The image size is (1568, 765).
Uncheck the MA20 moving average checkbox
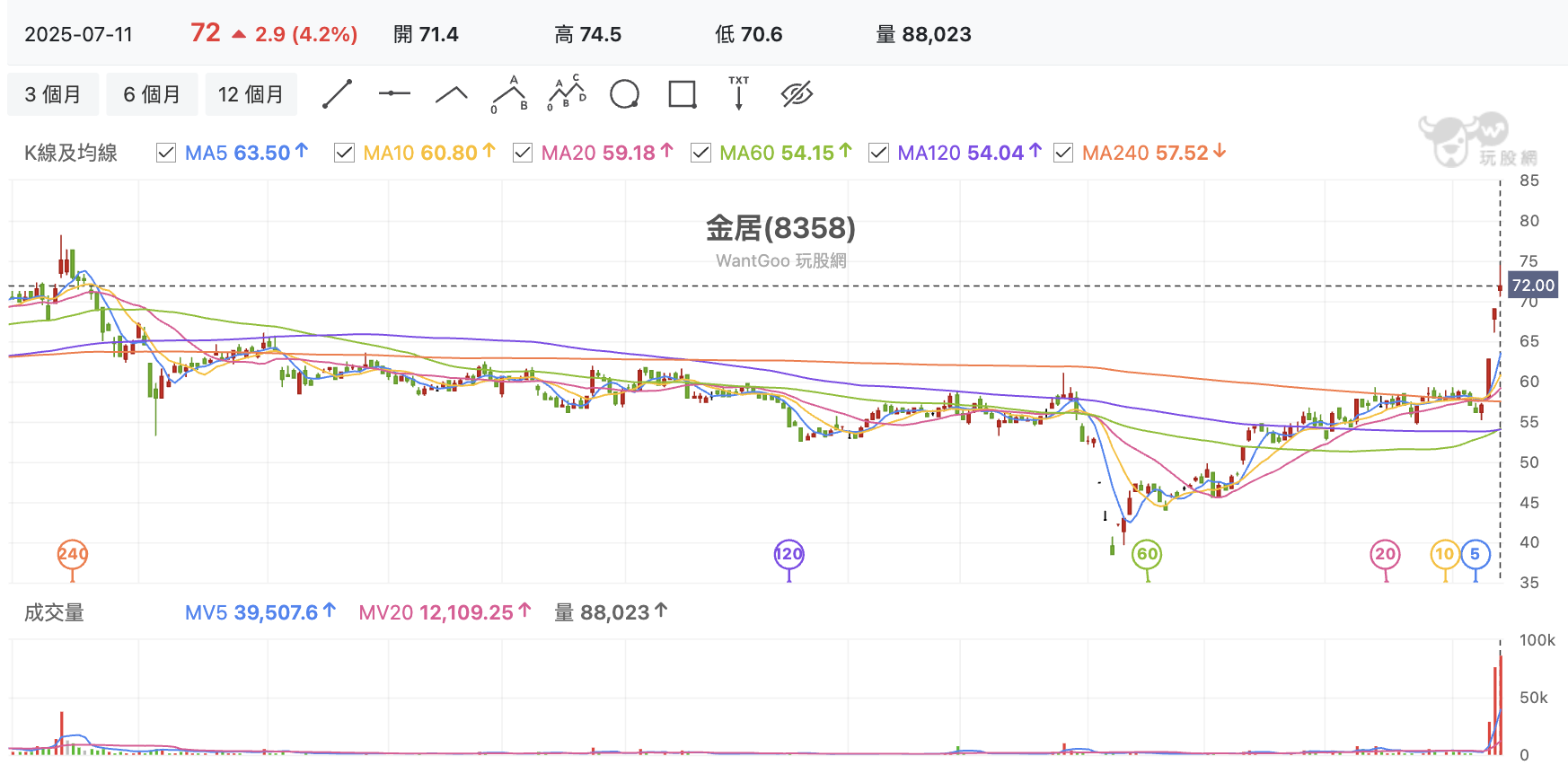(522, 153)
